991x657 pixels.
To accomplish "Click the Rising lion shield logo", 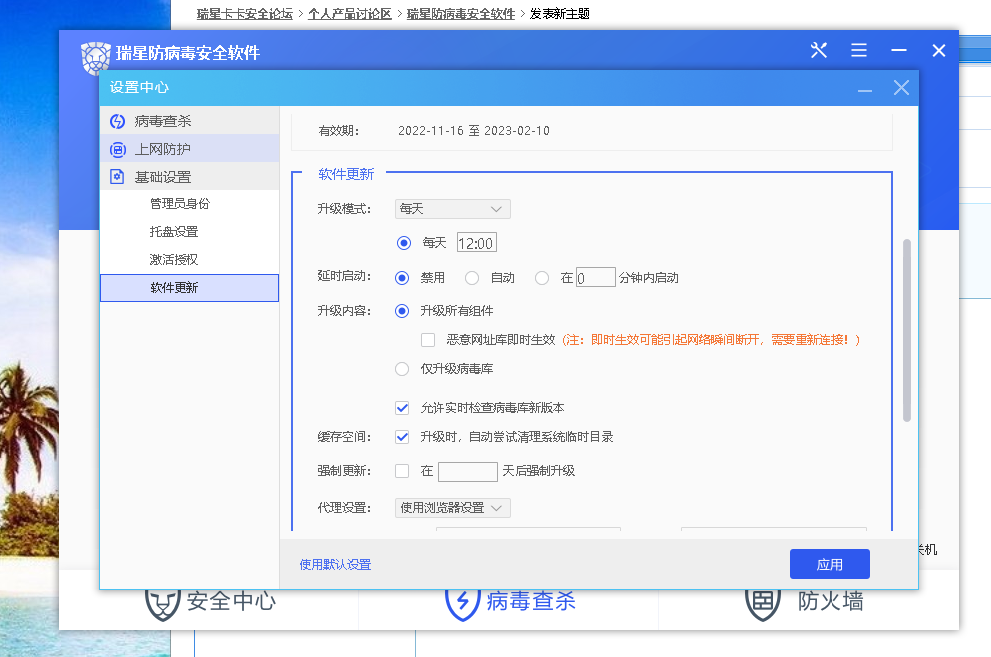I will pos(95,57).
